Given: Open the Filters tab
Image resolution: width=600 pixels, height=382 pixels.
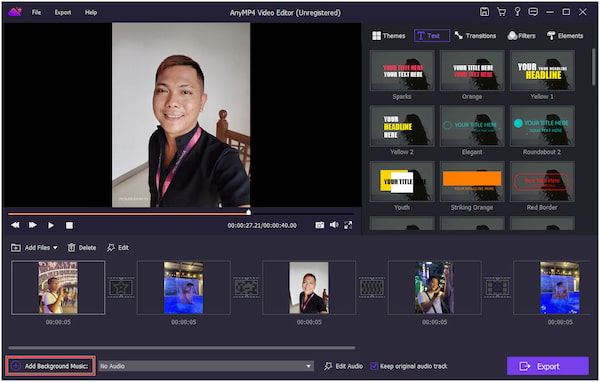Looking at the screenshot, I should point(521,36).
